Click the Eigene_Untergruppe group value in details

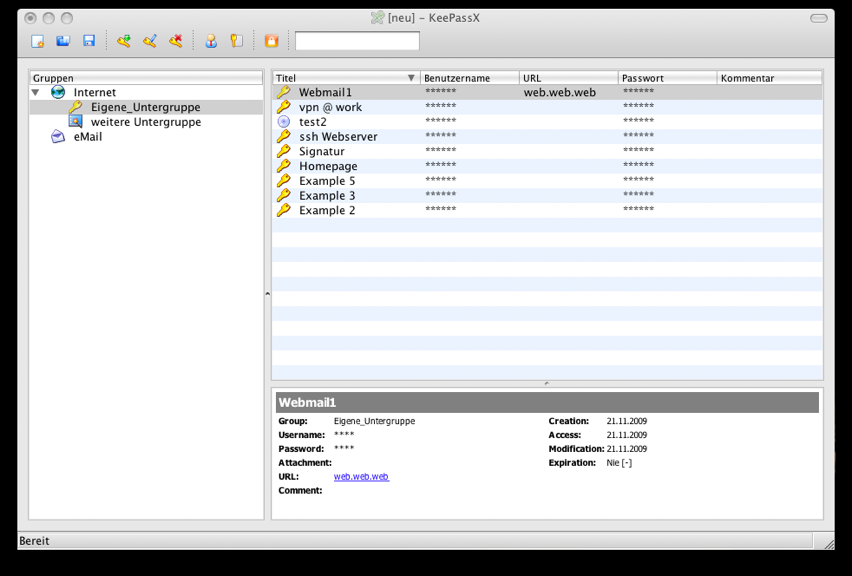pos(374,421)
